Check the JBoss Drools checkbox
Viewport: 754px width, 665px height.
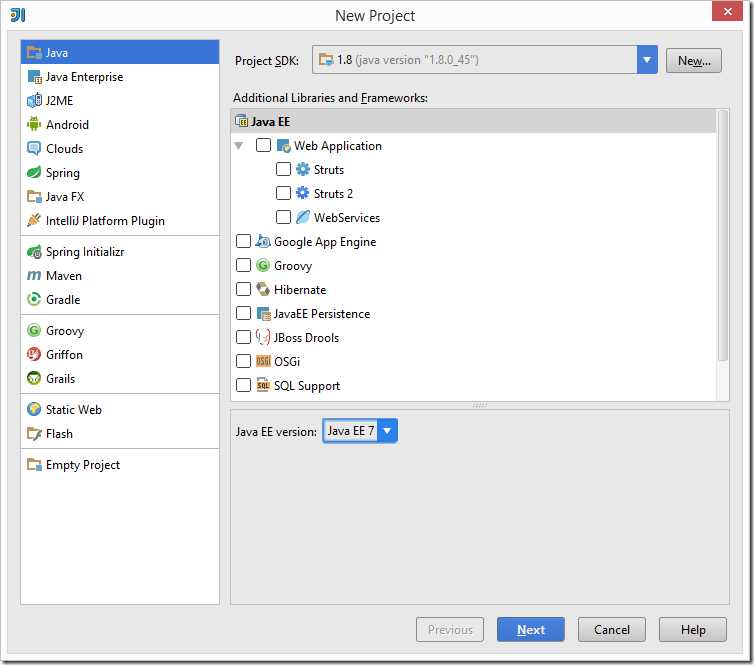coord(243,337)
